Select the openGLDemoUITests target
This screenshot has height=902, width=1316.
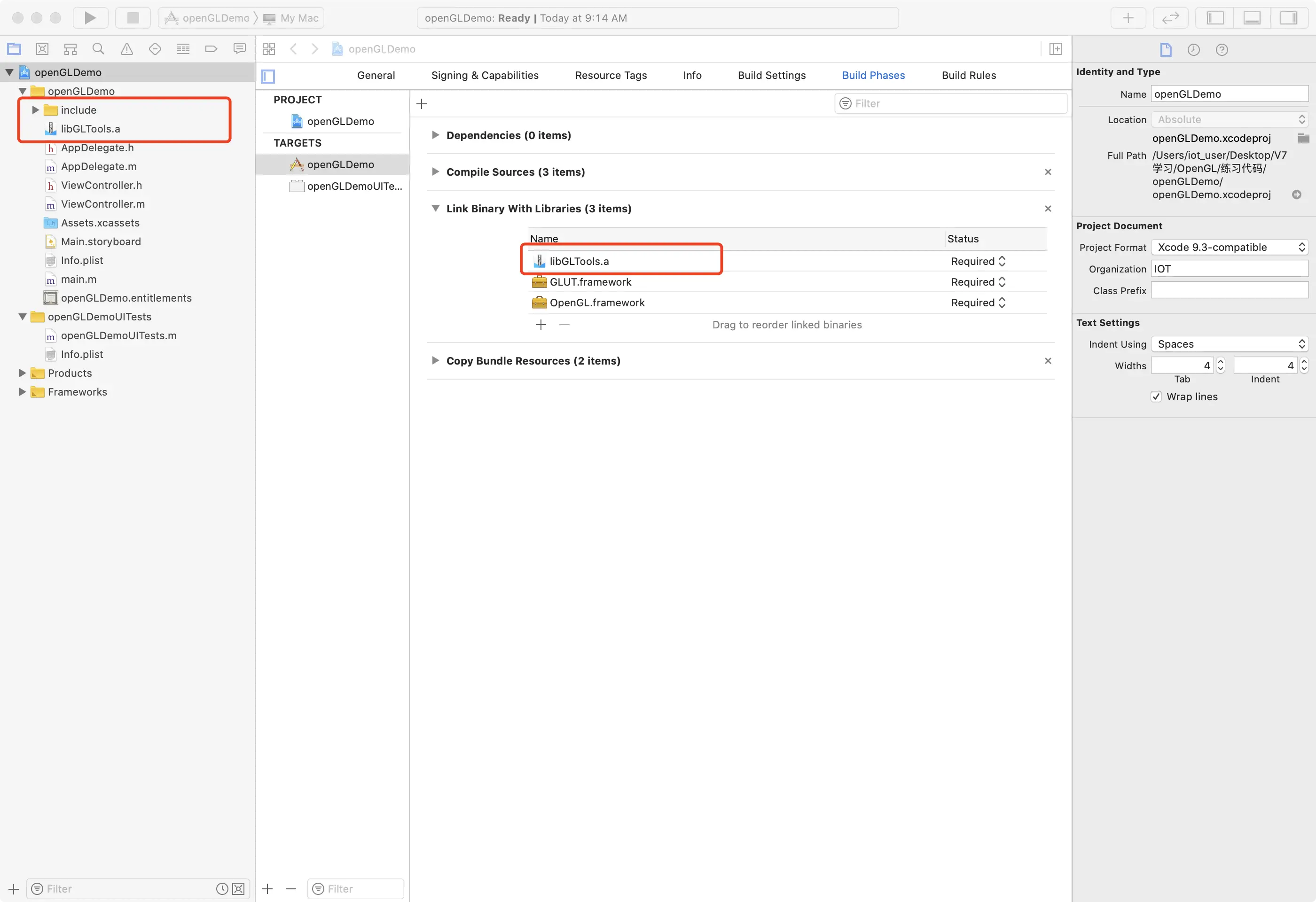tap(354, 186)
